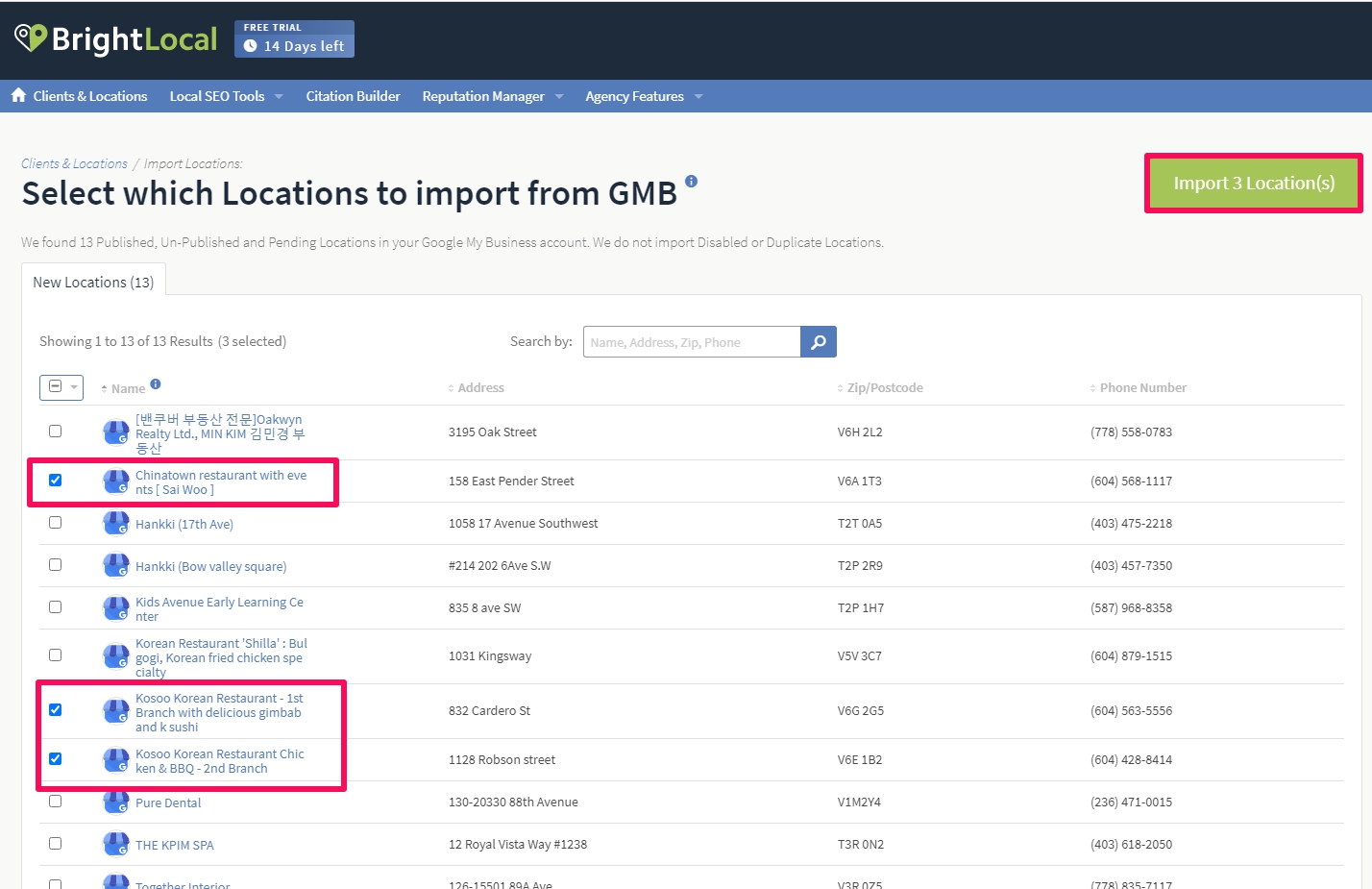The image size is (1372, 889).
Task: Click GMB store icon for Hankki Bow valley
Action: pyautogui.click(x=116, y=566)
